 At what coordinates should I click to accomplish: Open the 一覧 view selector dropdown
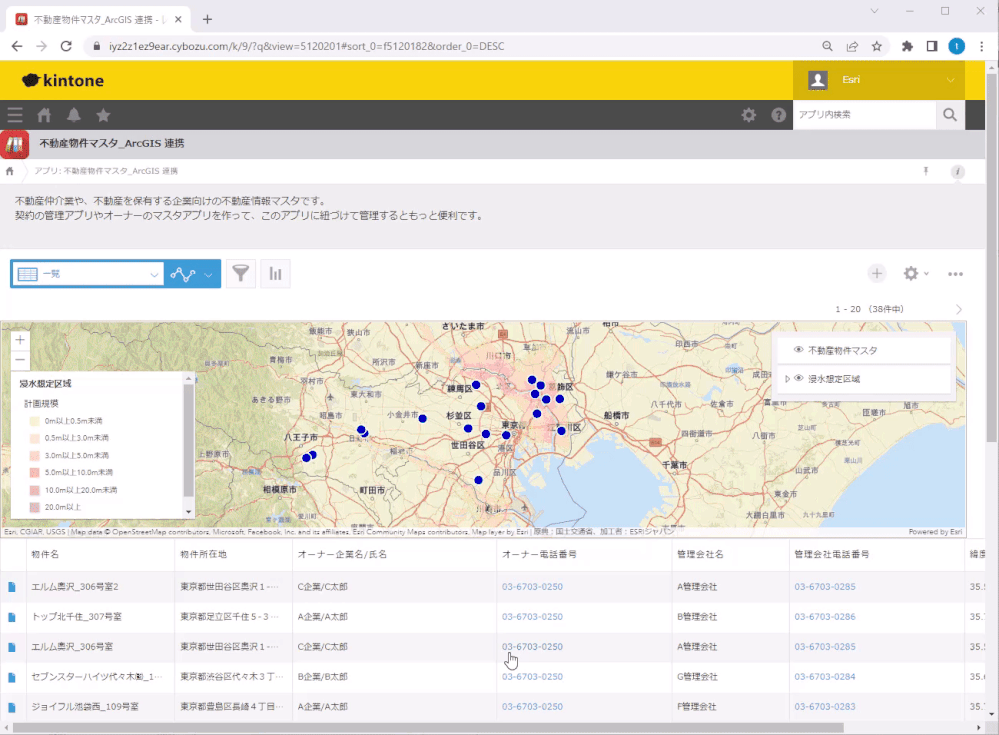coord(87,274)
